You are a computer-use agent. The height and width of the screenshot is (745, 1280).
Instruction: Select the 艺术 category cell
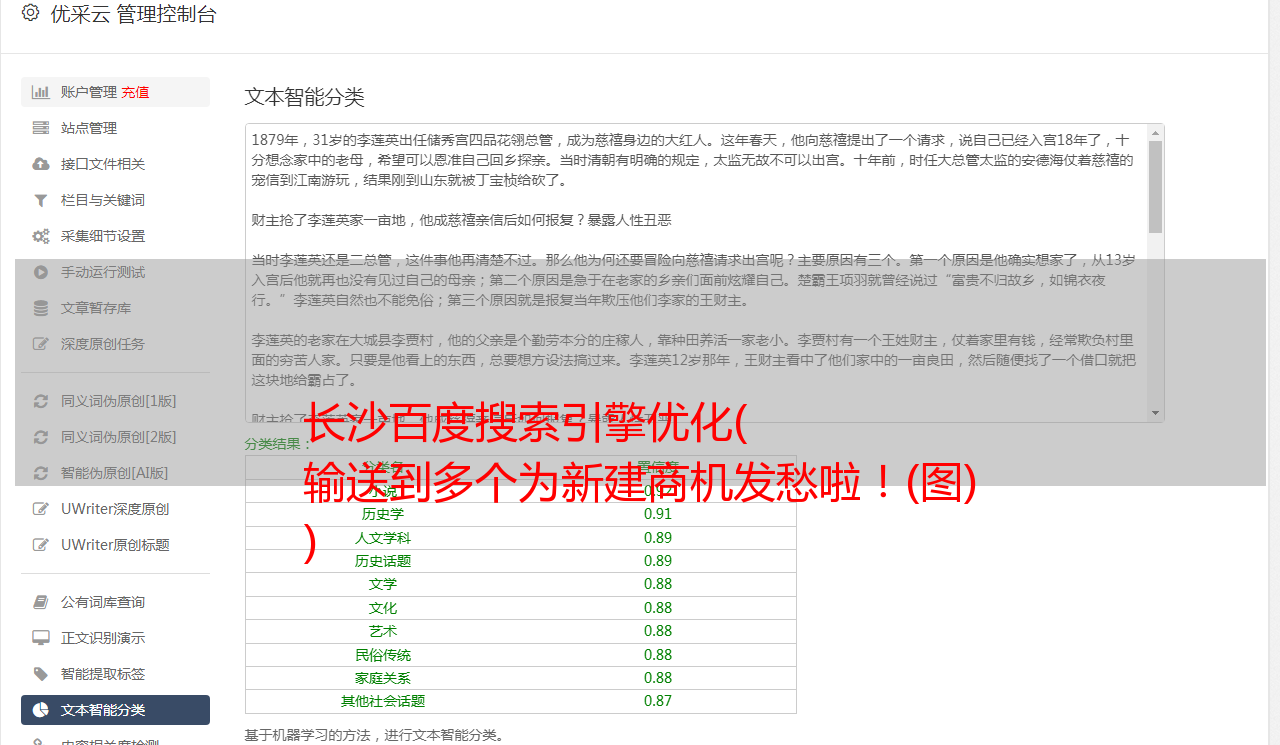point(383,631)
